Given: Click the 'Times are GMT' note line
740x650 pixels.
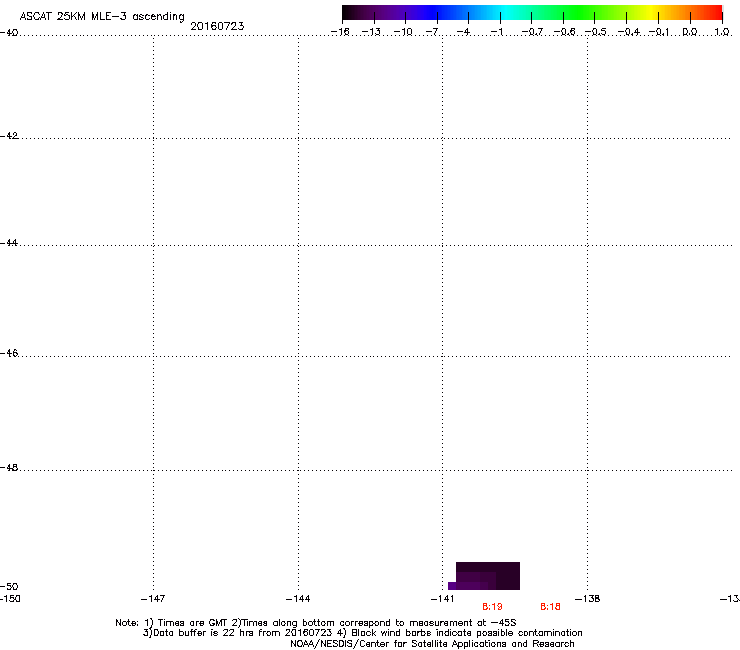Looking at the screenshot, I should pyautogui.click(x=316, y=623).
